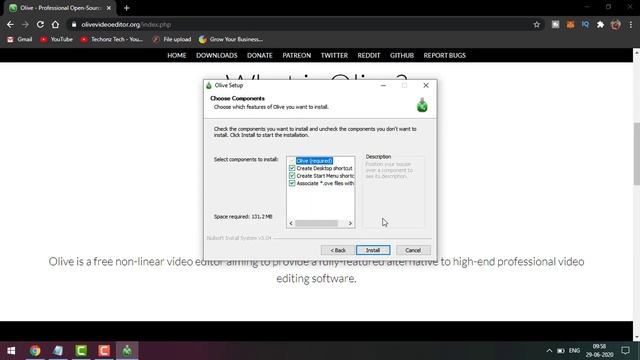640x360 pixels.
Task: Click the ENG language indicator
Action: pyautogui.click(x=574, y=351)
